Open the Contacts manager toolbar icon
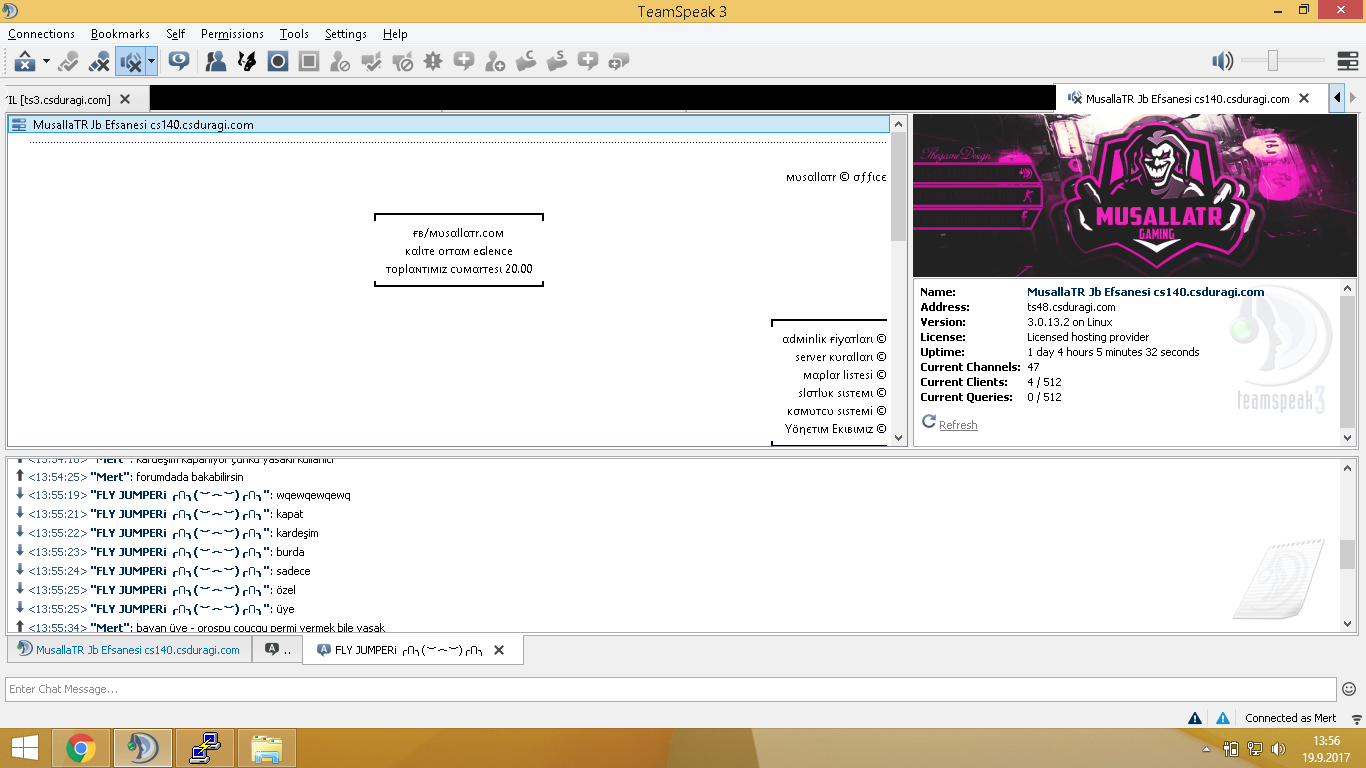The width and height of the screenshot is (1366, 768). pyautogui.click(x=216, y=62)
